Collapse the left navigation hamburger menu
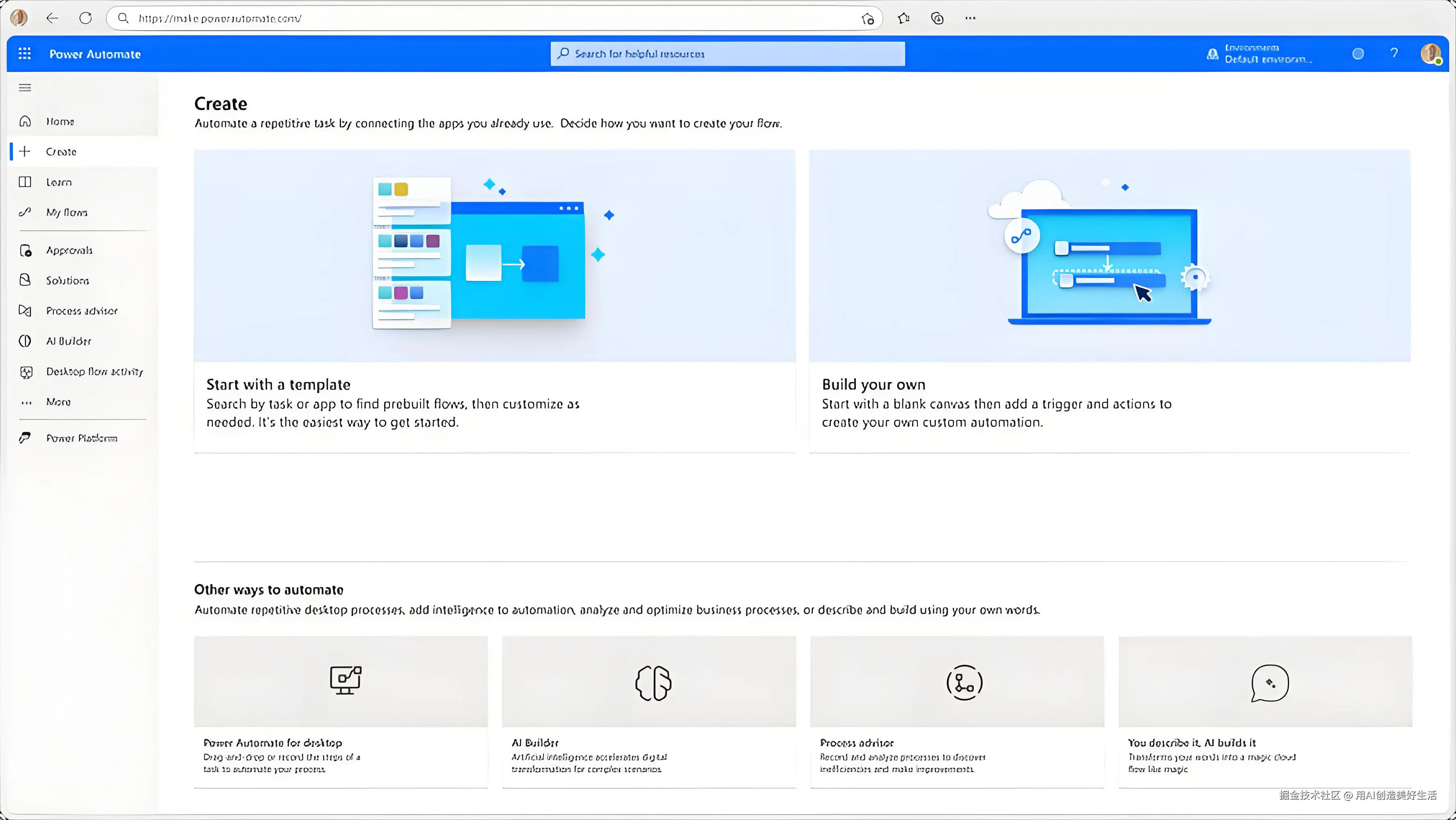 (25, 88)
